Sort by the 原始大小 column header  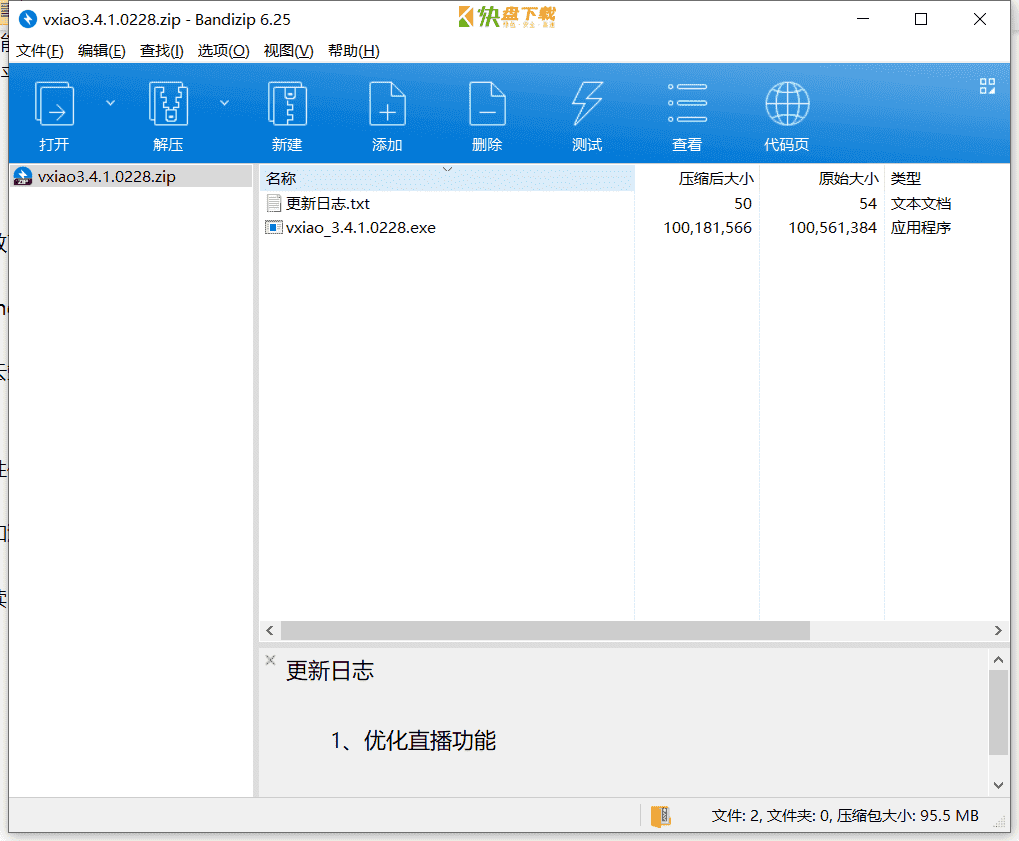coord(821,178)
